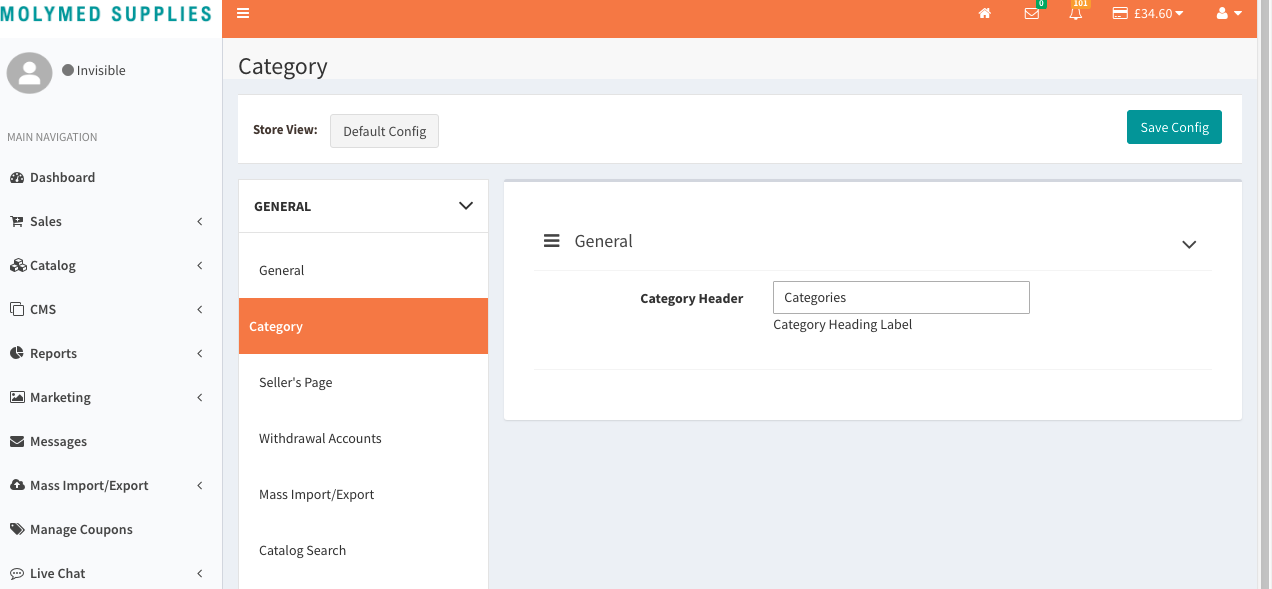Toggle the hamburger sidebar menu icon
This screenshot has width=1272, height=589.
click(243, 14)
